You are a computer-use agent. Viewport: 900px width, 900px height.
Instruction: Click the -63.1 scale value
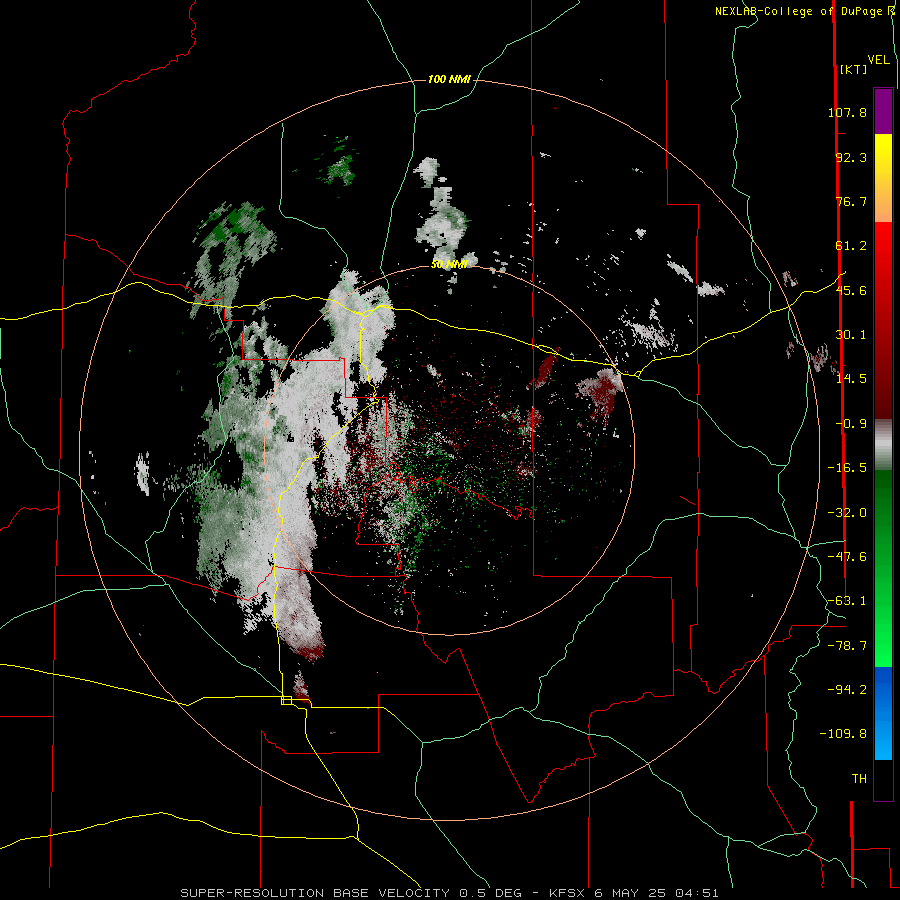(x=847, y=601)
